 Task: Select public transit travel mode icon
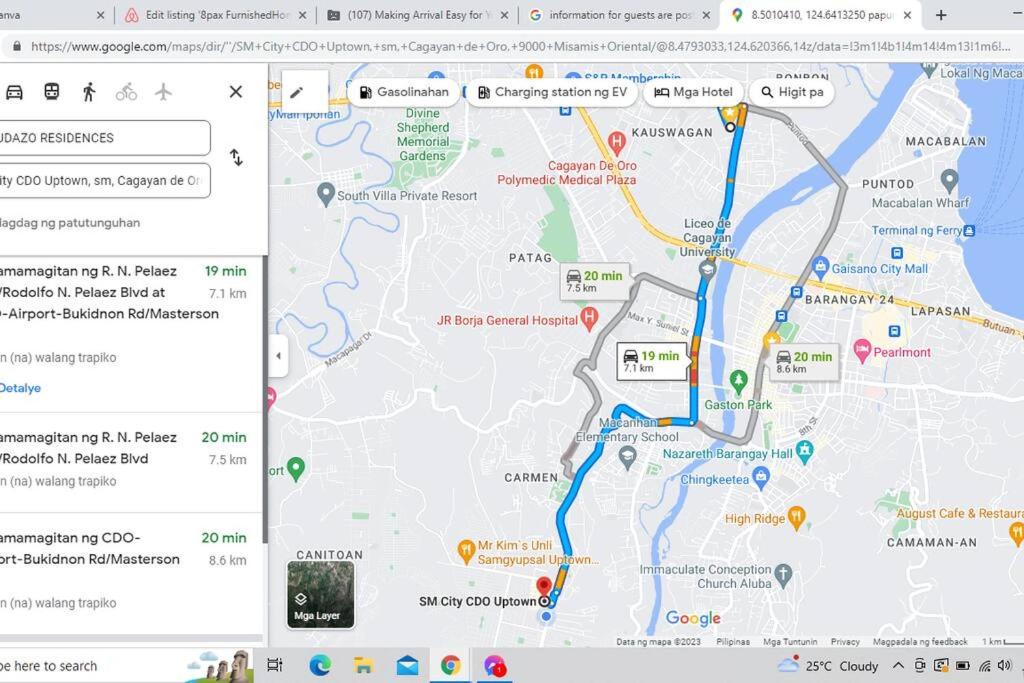[x=52, y=92]
